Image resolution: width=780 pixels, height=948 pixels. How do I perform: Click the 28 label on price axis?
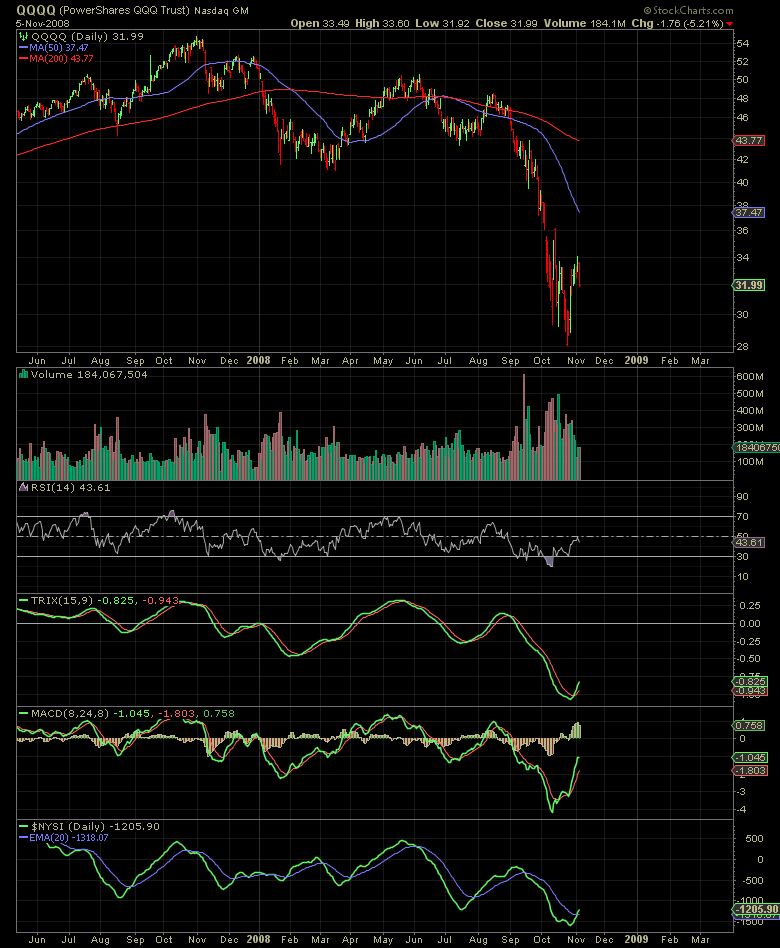pyautogui.click(x=743, y=347)
